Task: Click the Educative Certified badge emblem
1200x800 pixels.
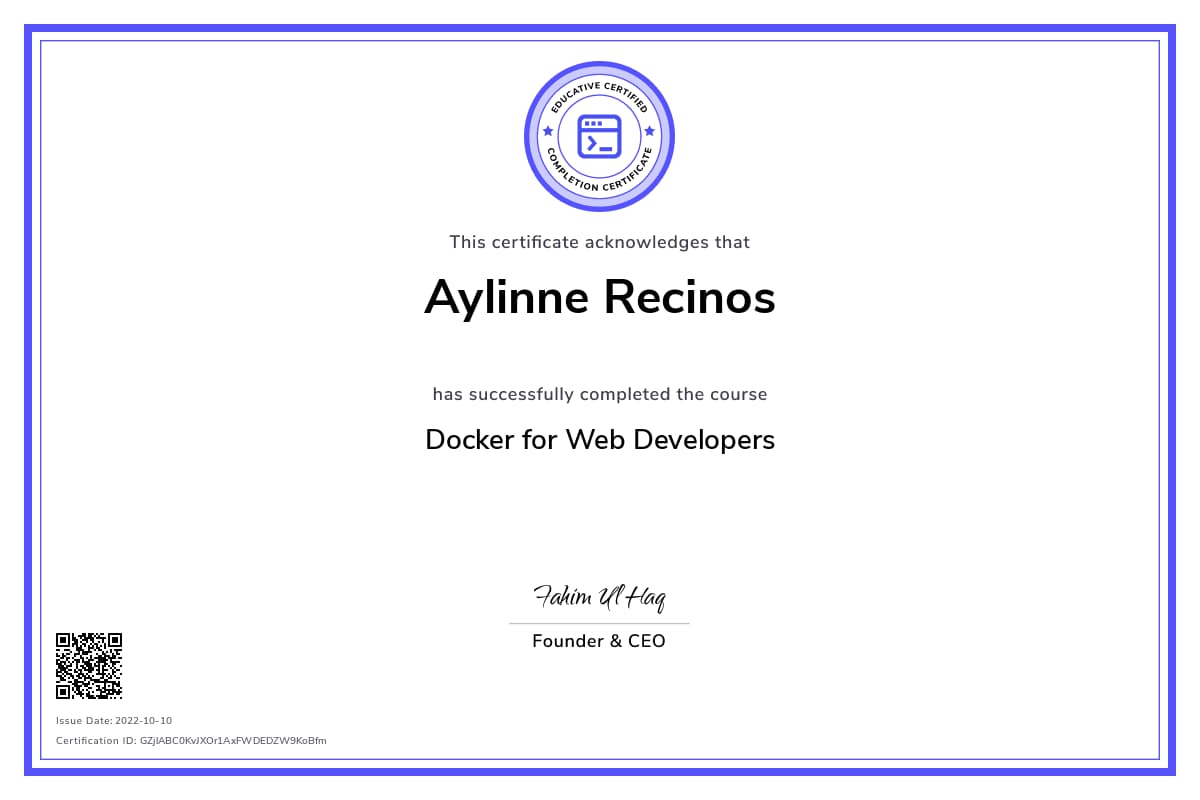Action: [x=600, y=136]
